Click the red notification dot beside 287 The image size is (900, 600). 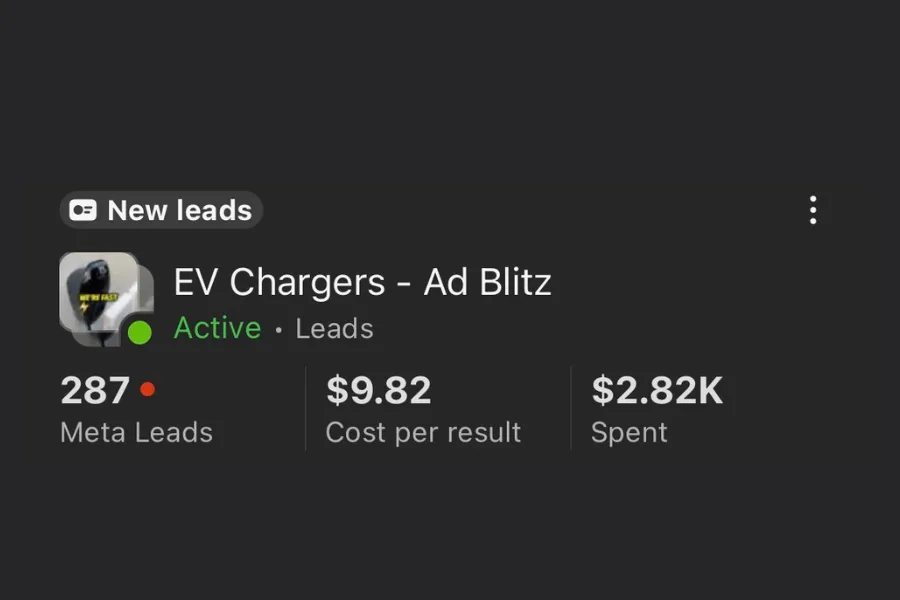tap(148, 389)
